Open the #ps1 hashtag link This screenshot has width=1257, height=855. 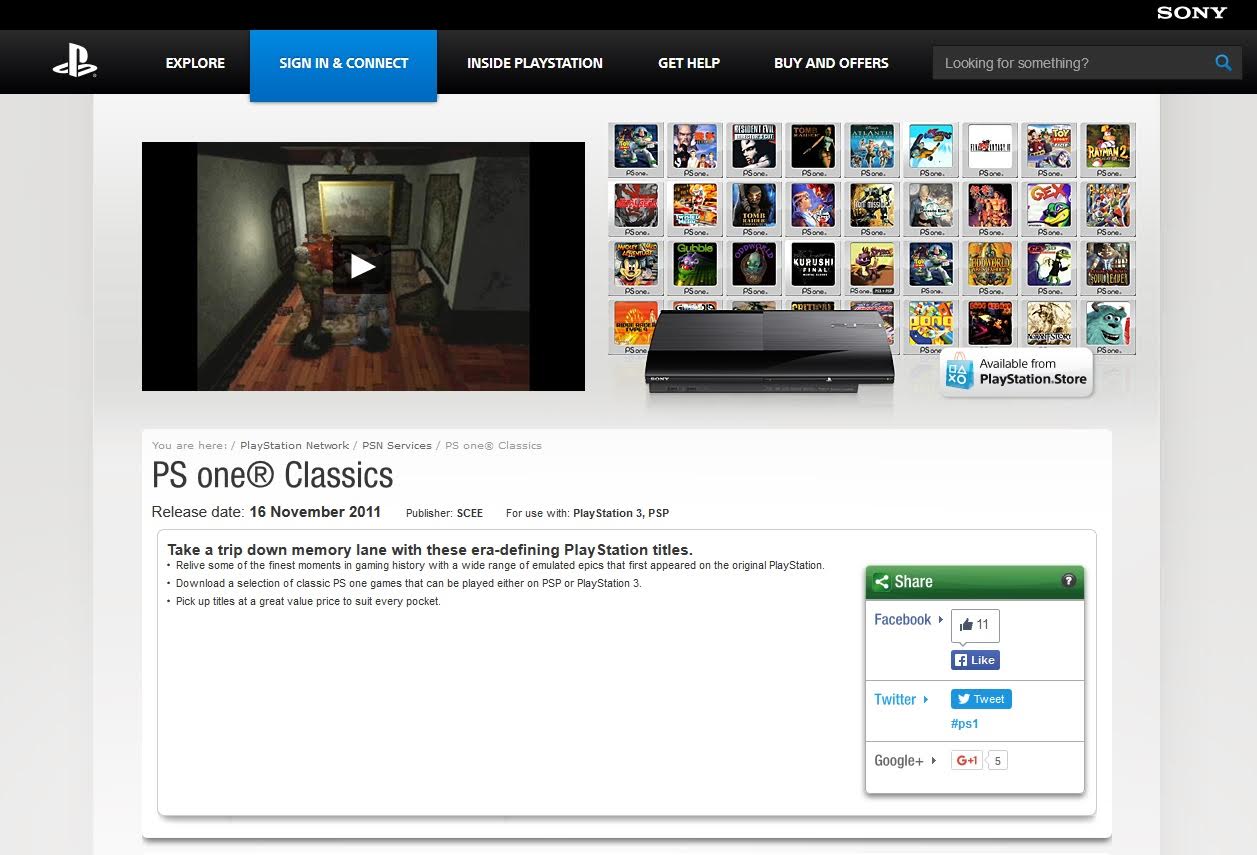point(964,723)
